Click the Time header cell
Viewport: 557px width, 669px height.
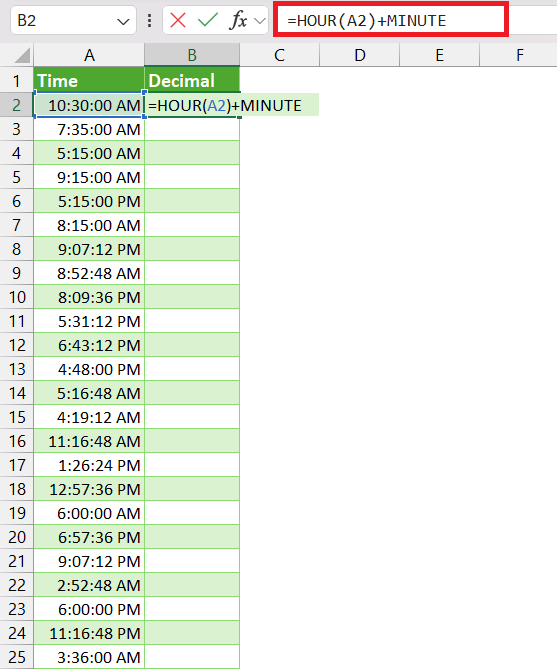(x=89, y=80)
